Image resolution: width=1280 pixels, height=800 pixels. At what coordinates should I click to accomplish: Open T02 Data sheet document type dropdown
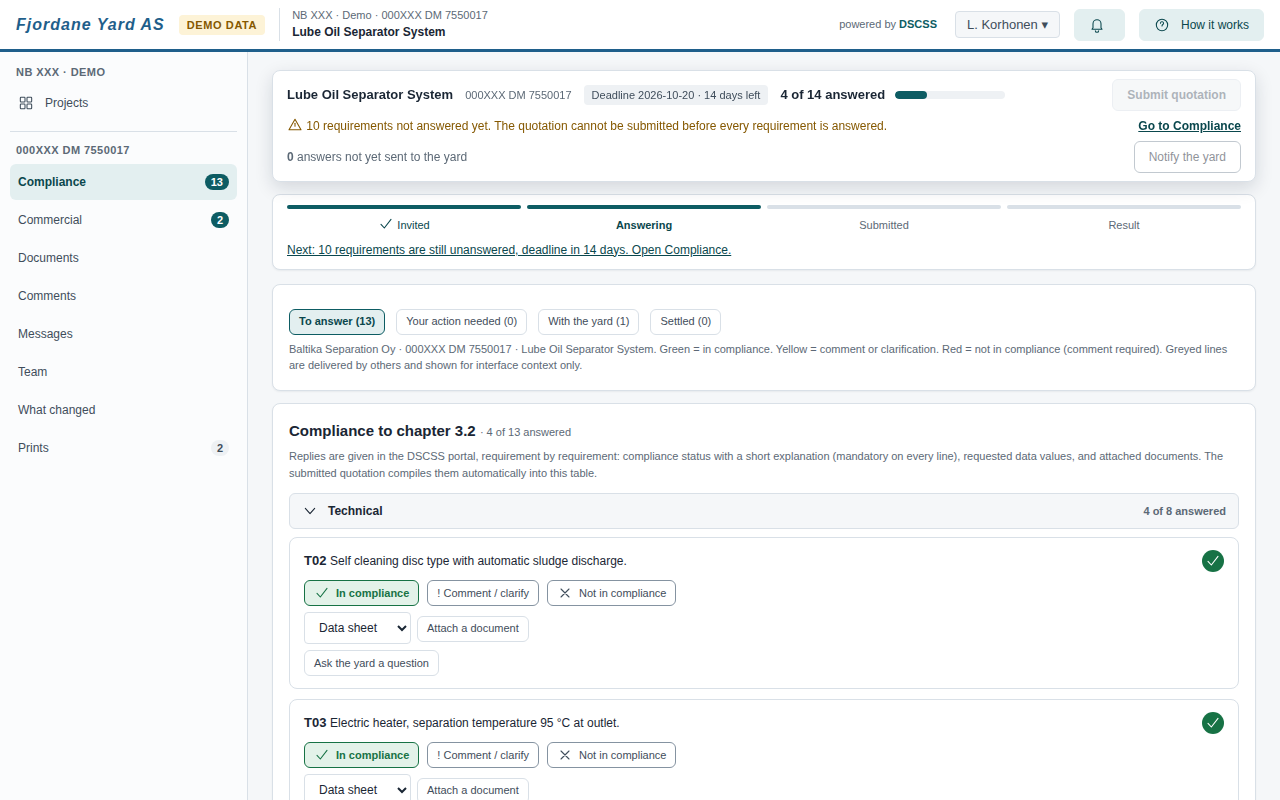coord(357,628)
